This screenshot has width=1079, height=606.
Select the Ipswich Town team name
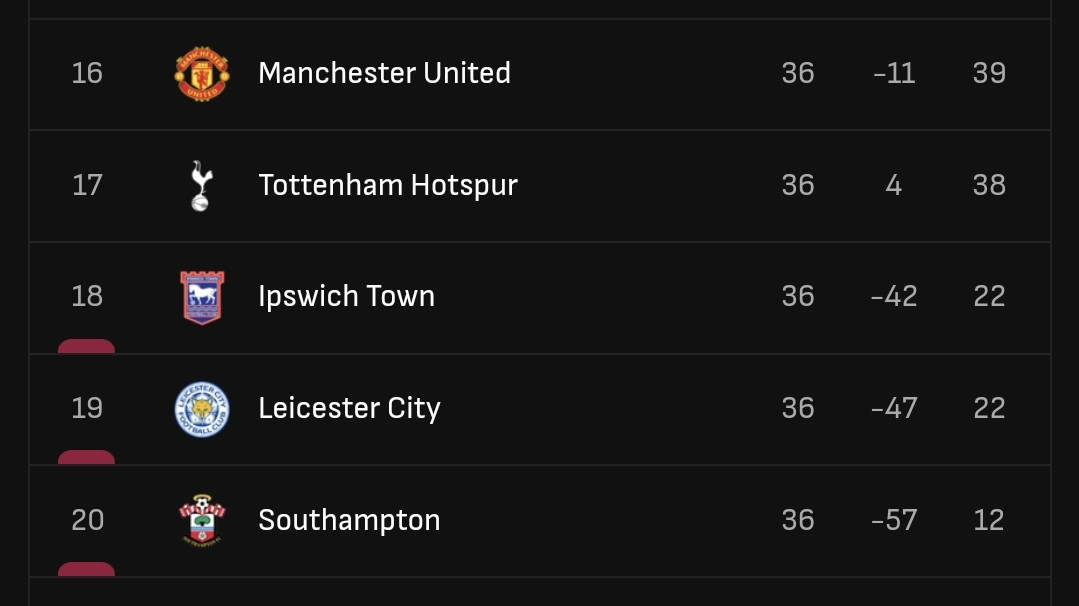346,296
